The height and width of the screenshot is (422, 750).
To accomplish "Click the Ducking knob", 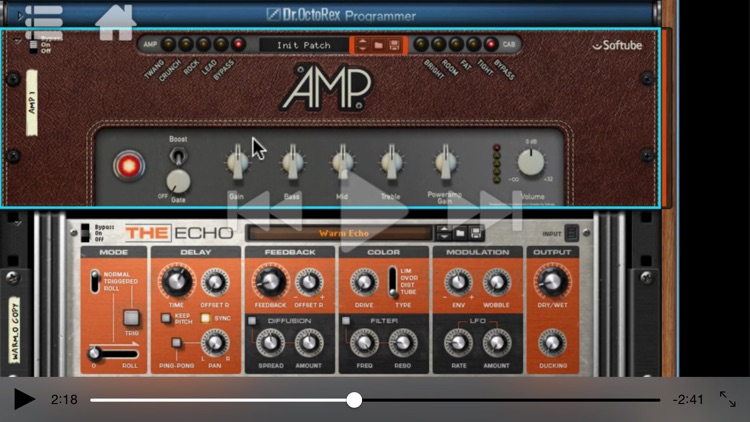I will 552,343.
